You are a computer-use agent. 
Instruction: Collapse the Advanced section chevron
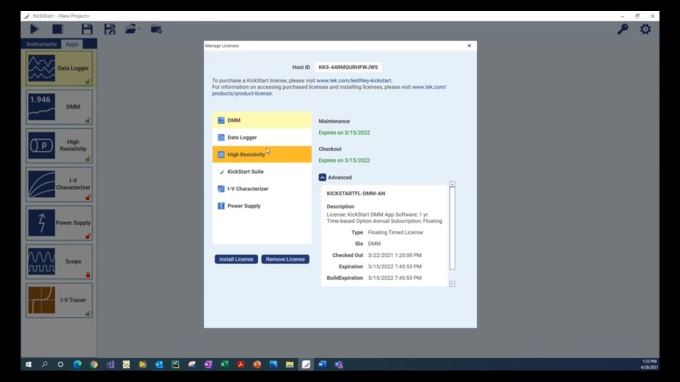click(x=322, y=177)
